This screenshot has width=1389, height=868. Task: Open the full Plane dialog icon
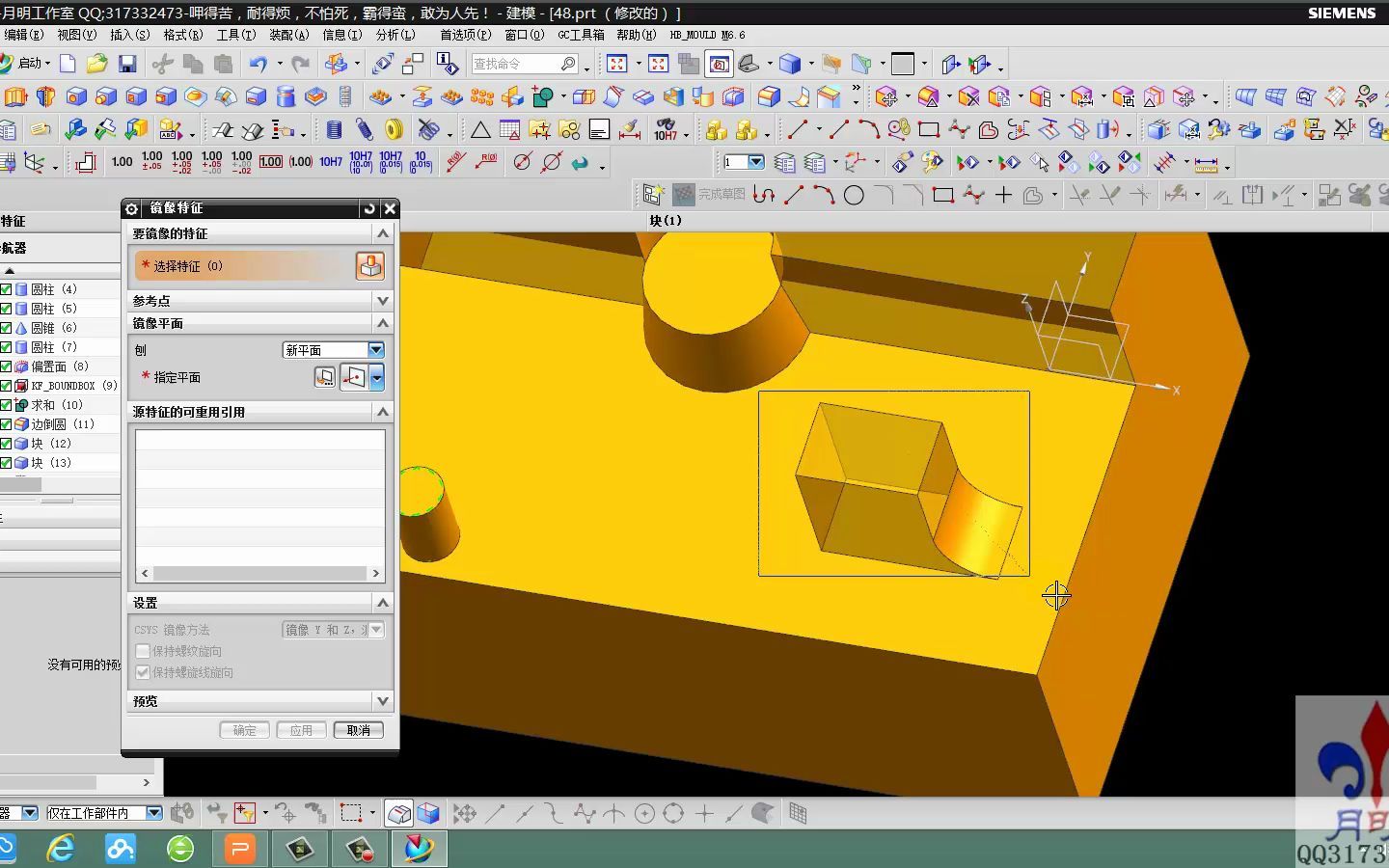(x=325, y=377)
